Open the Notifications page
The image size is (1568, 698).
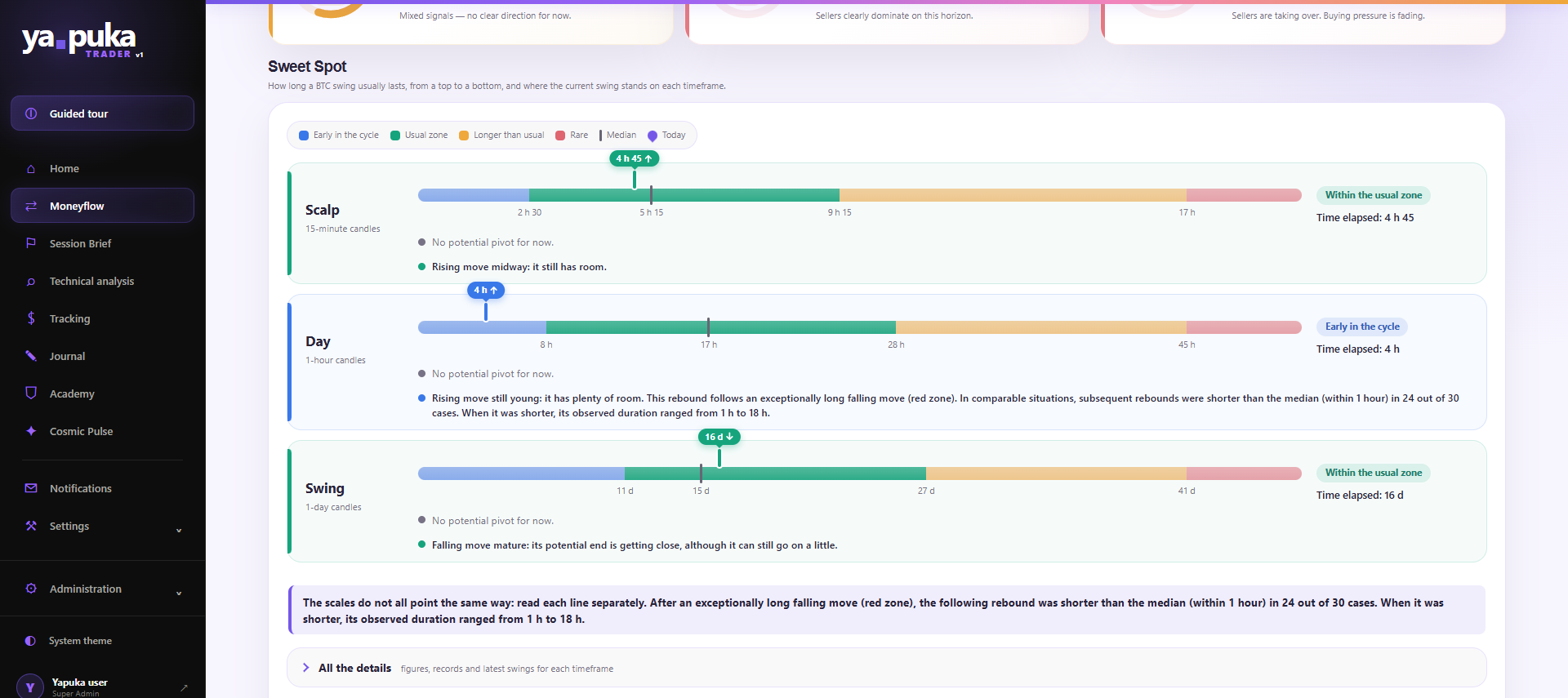click(103, 488)
